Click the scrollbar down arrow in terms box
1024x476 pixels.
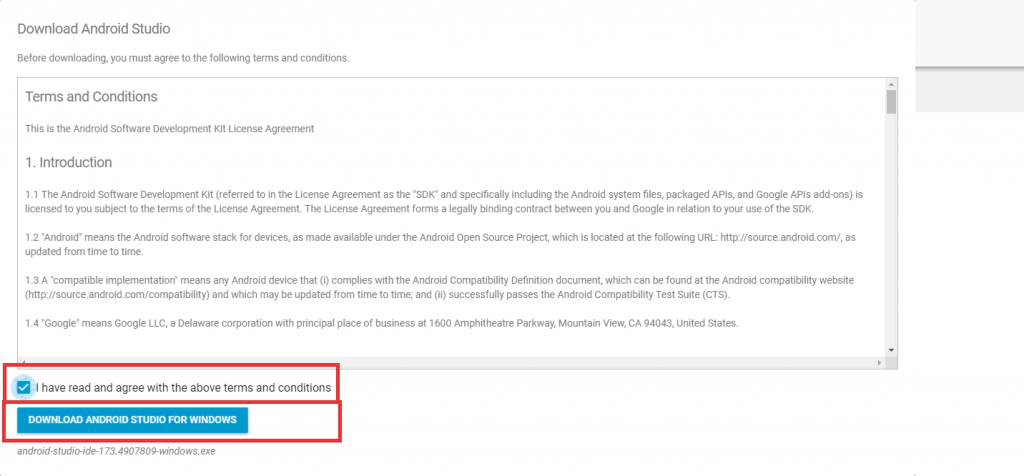pyautogui.click(x=890, y=350)
